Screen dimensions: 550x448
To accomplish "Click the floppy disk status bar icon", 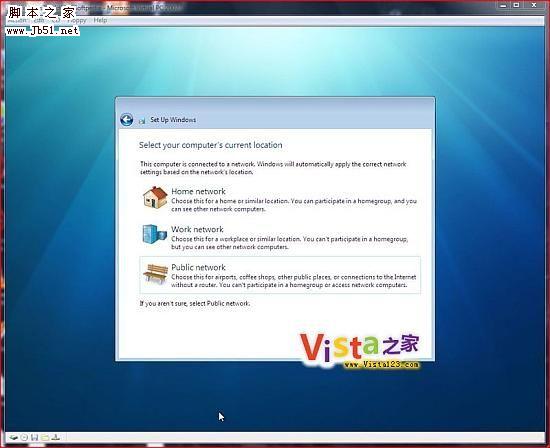I will click(x=34, y=437).
